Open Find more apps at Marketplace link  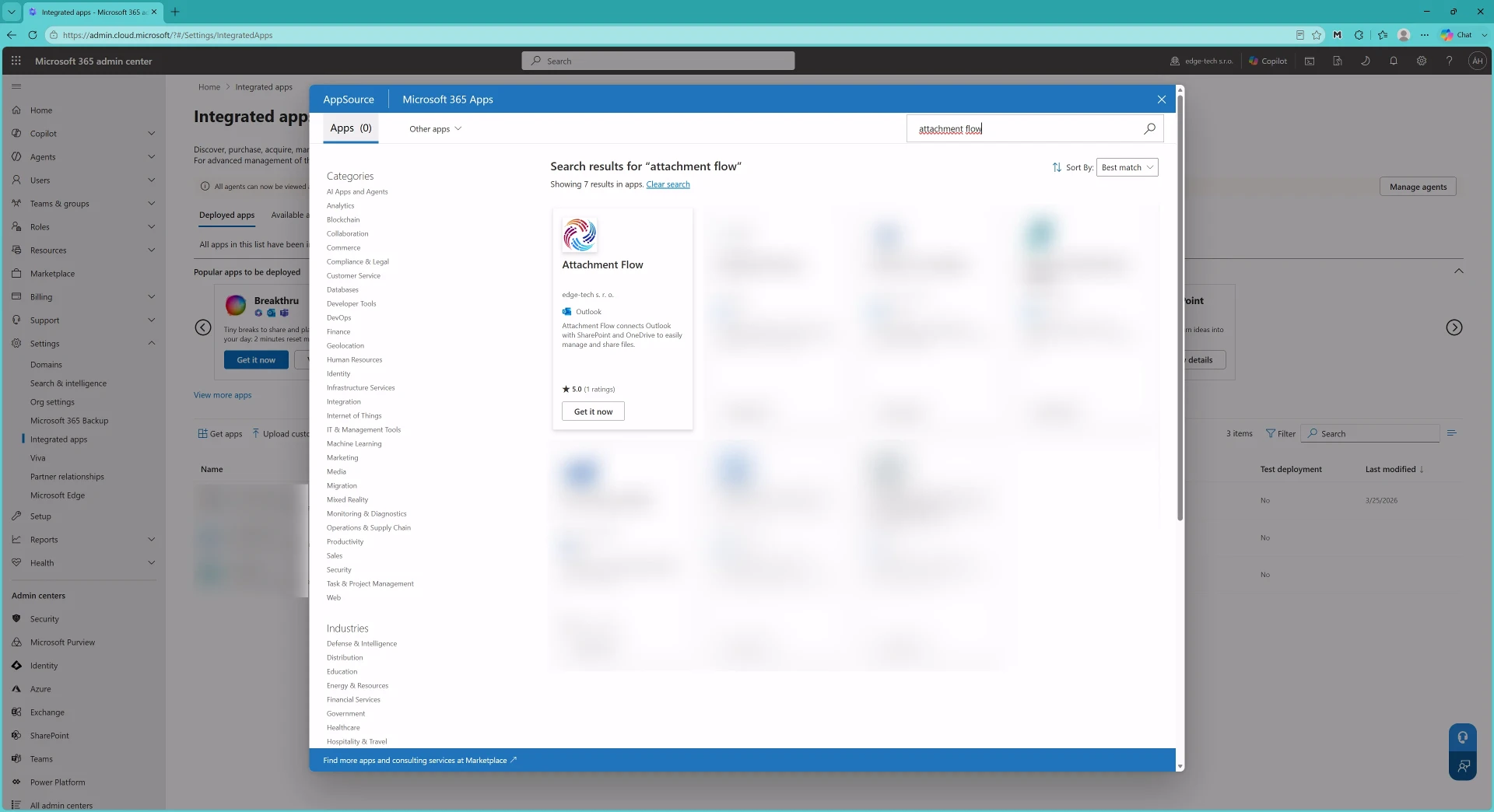pyautogui.click(x=420, y=761)
